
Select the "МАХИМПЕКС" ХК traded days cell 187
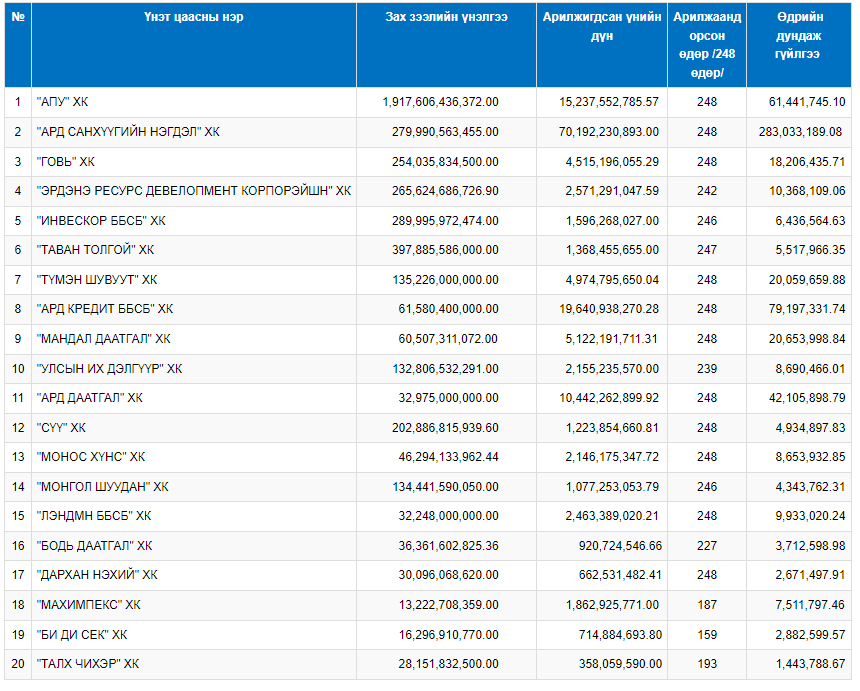click(707, 605)
